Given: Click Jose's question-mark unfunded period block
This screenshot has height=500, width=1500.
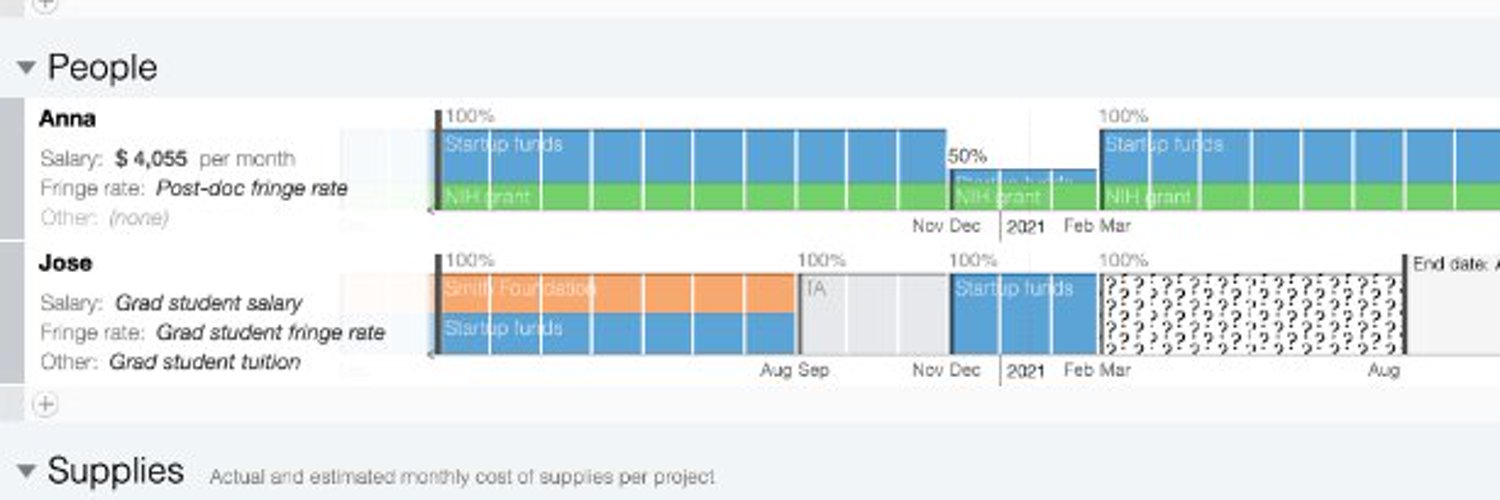Looking at the screenshot, I should (x=1252, y=314).
